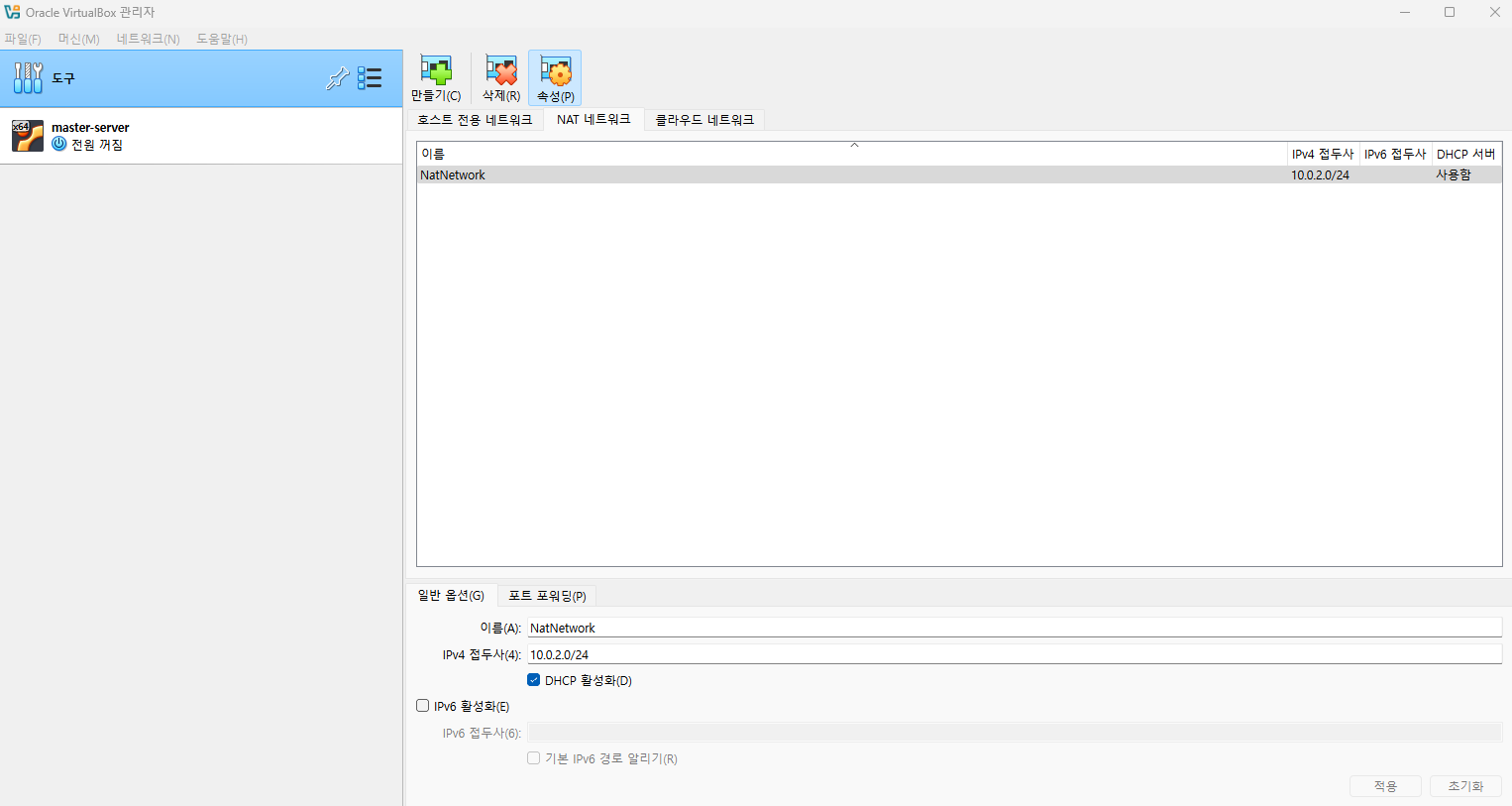Screen dimensions: 1512x806
Task: Click the Create (만들기) network toolbar icon
Action: pyautogui.click(x=436, y=78)
